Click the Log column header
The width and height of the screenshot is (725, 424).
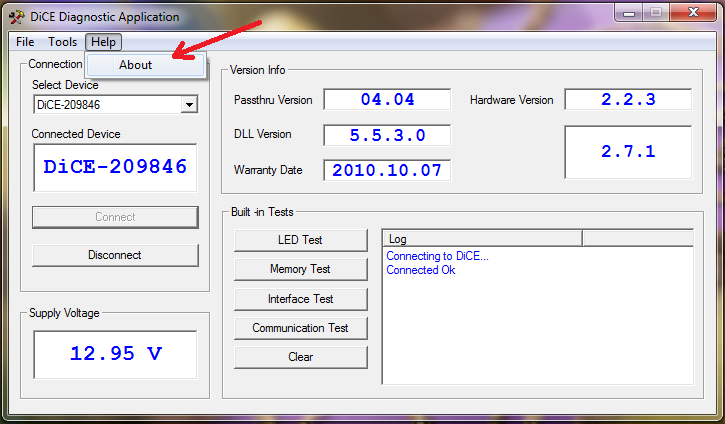pyautogui.click(x=482, y=239)
